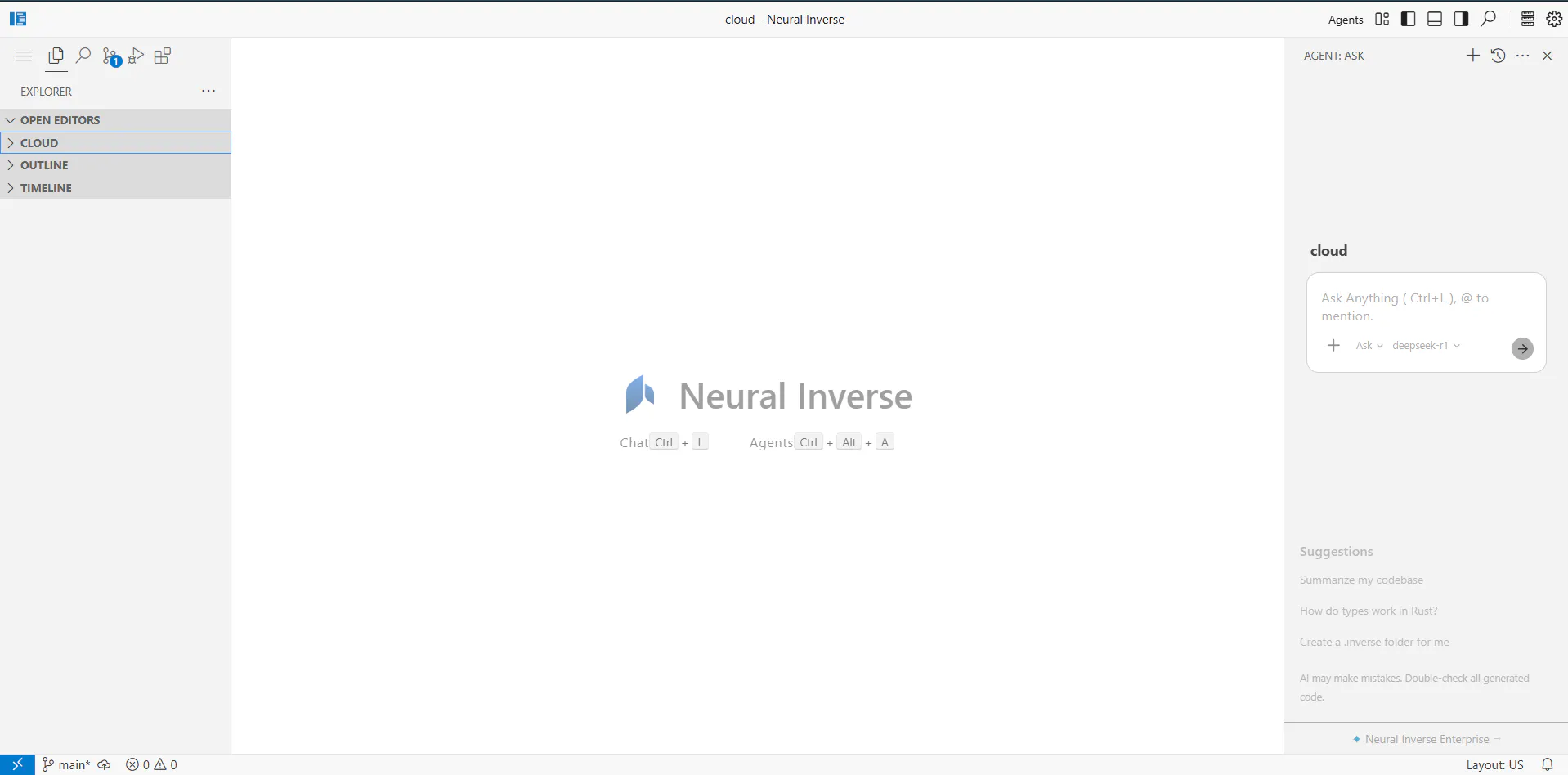The image size is (1568, 775).
Task: Open the settings gear in title bar
Action: tap(1554, 19)
